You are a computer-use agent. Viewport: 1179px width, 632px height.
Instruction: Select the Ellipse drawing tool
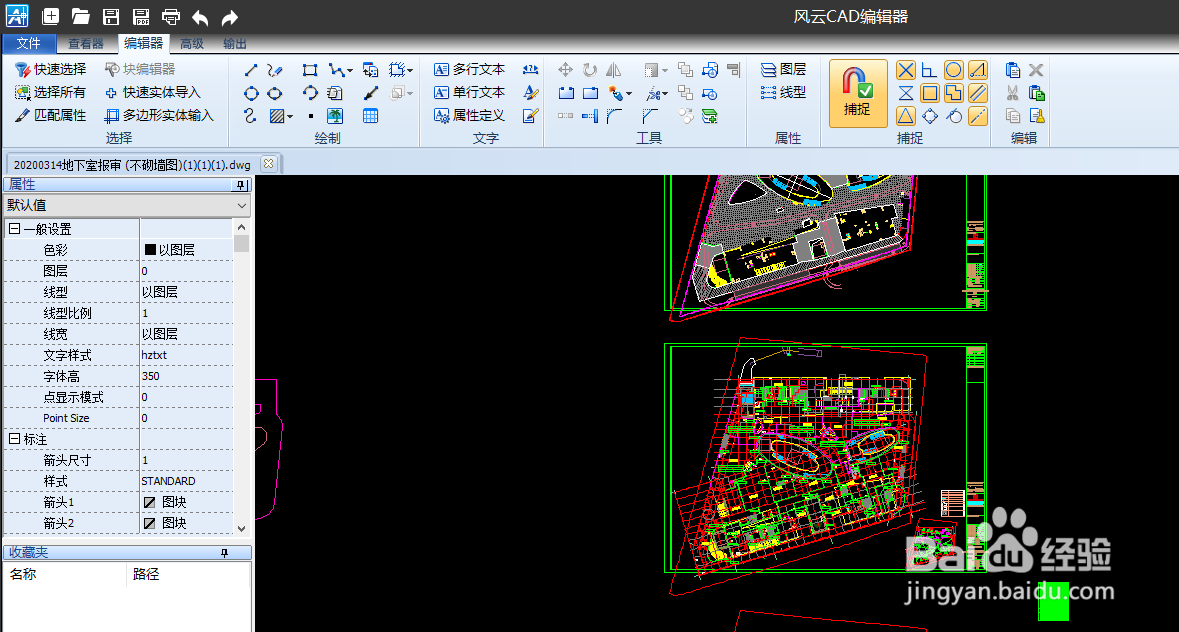[x=275, y=93]
